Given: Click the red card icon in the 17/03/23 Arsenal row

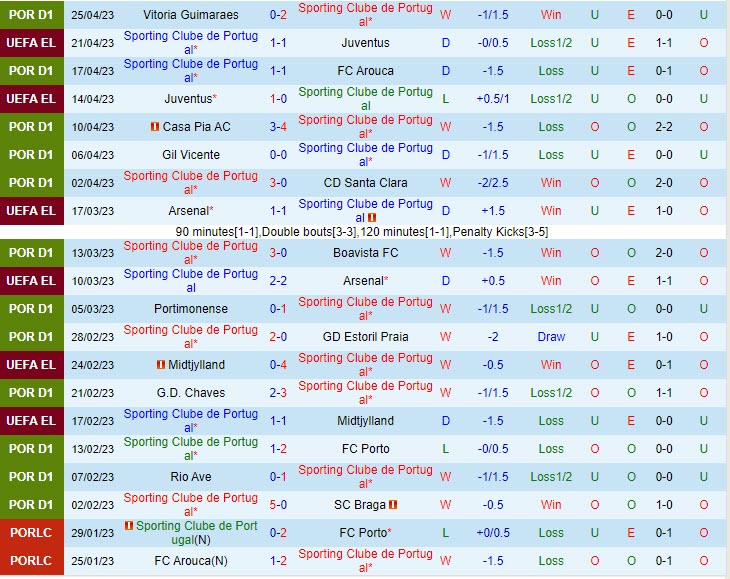Looking at the screenshot, I should 372,217.
